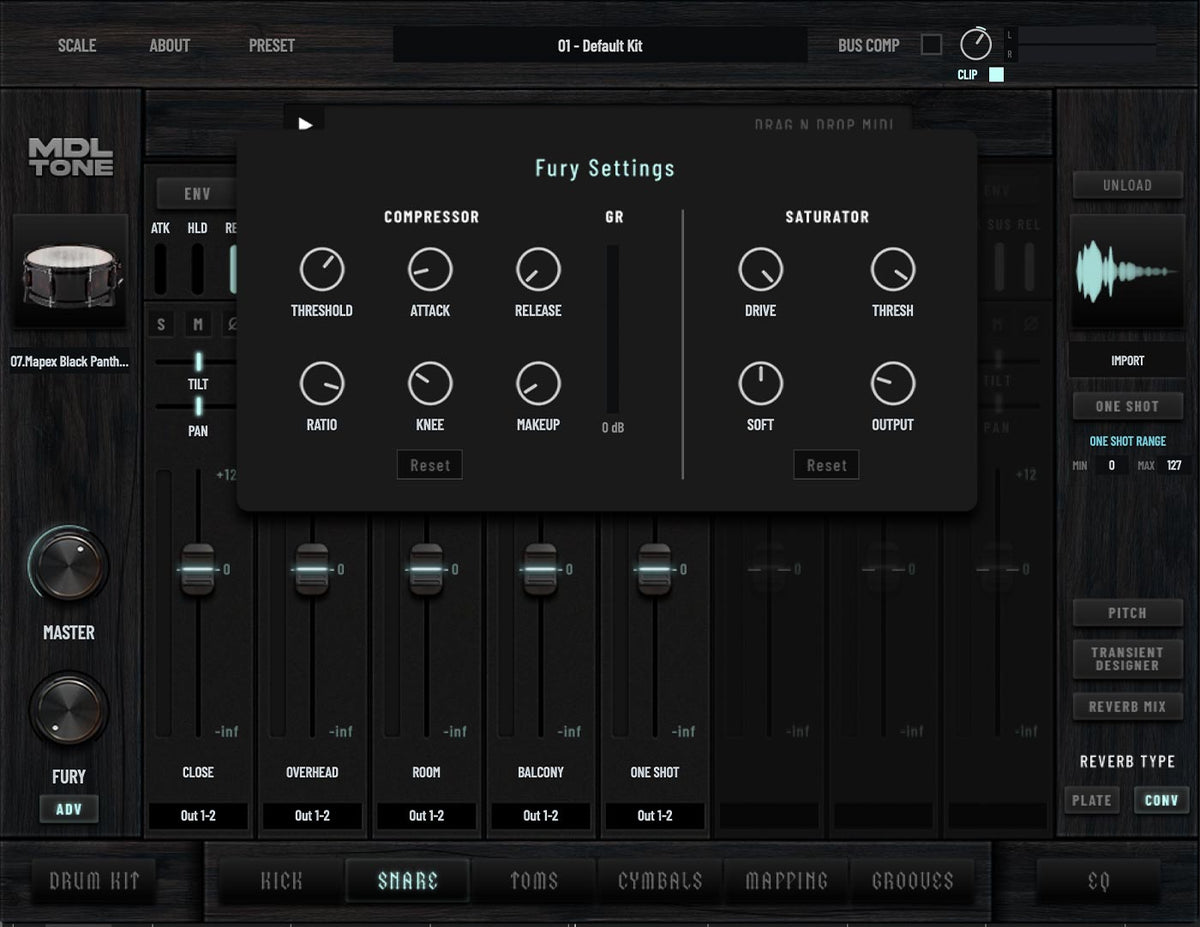
Task: Open the ABOUT menu
Action: [169, 45]
